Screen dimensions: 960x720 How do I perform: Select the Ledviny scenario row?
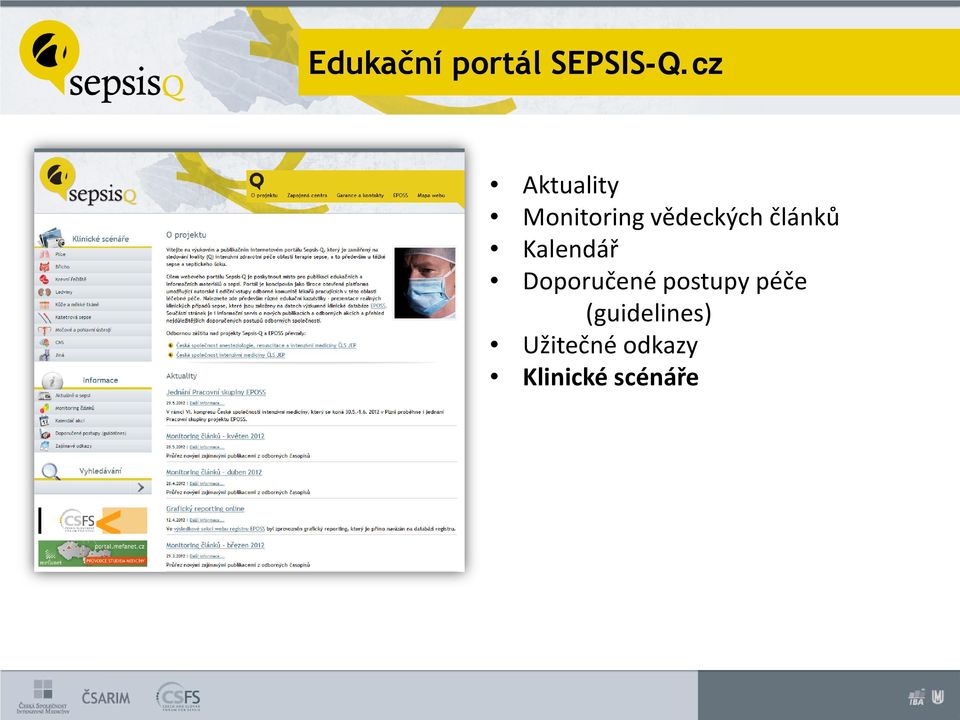click(93, 292)
